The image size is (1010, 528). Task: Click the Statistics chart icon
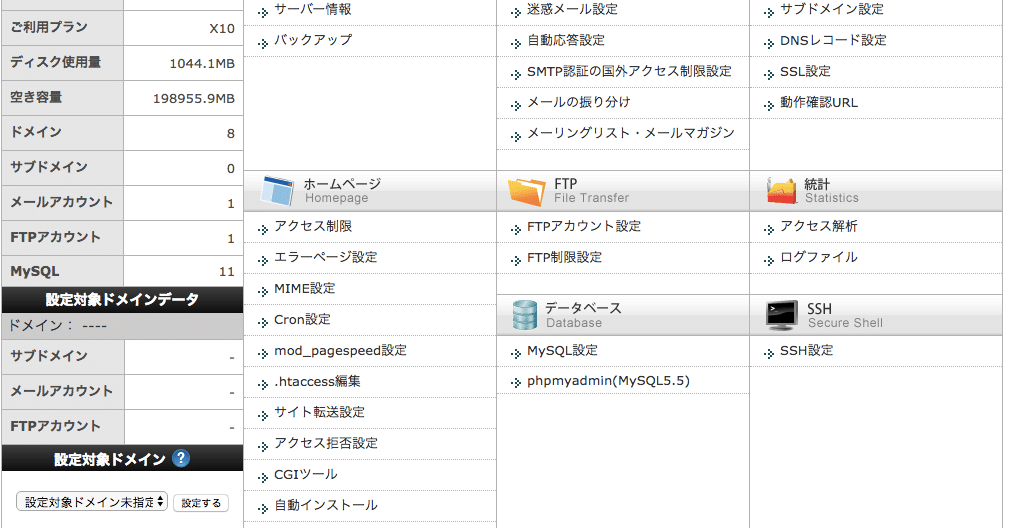pyautogui.click(x=781, y=191)
